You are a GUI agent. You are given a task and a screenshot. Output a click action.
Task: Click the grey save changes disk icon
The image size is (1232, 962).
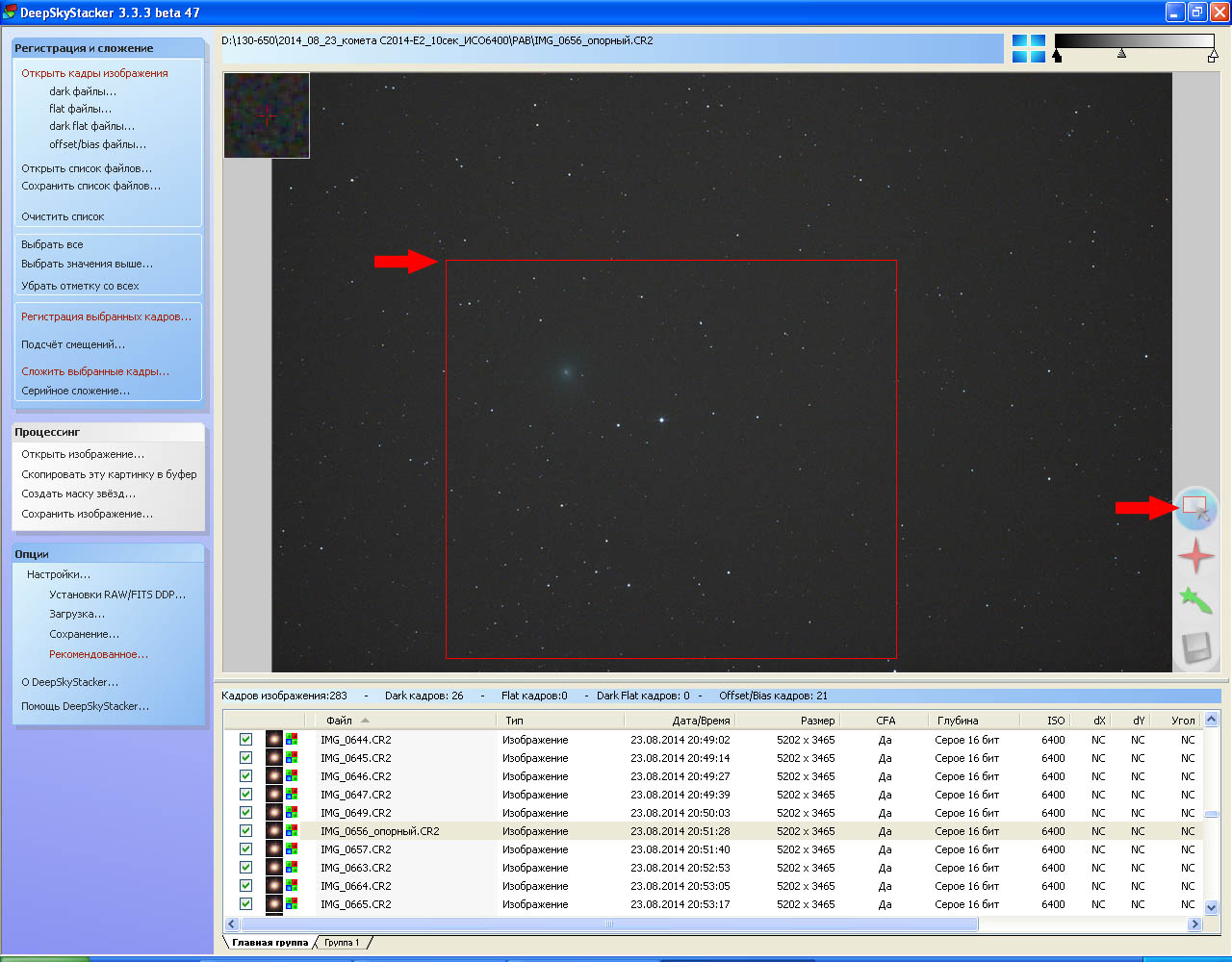pos(1195,647)
